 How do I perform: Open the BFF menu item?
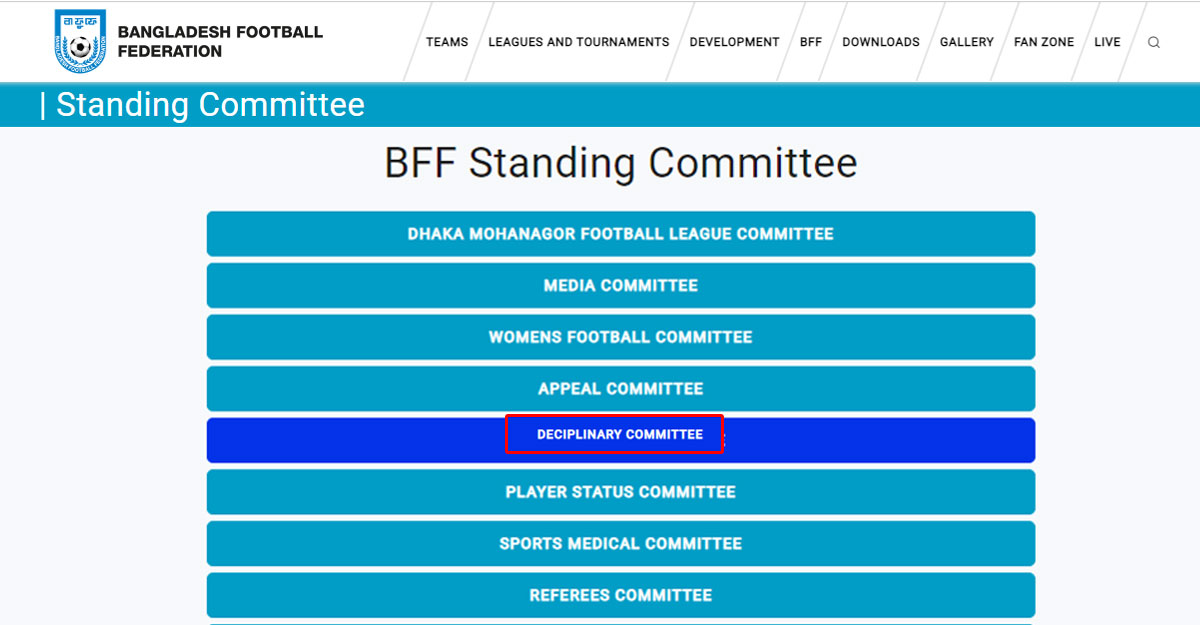click(x=810, y=42)
